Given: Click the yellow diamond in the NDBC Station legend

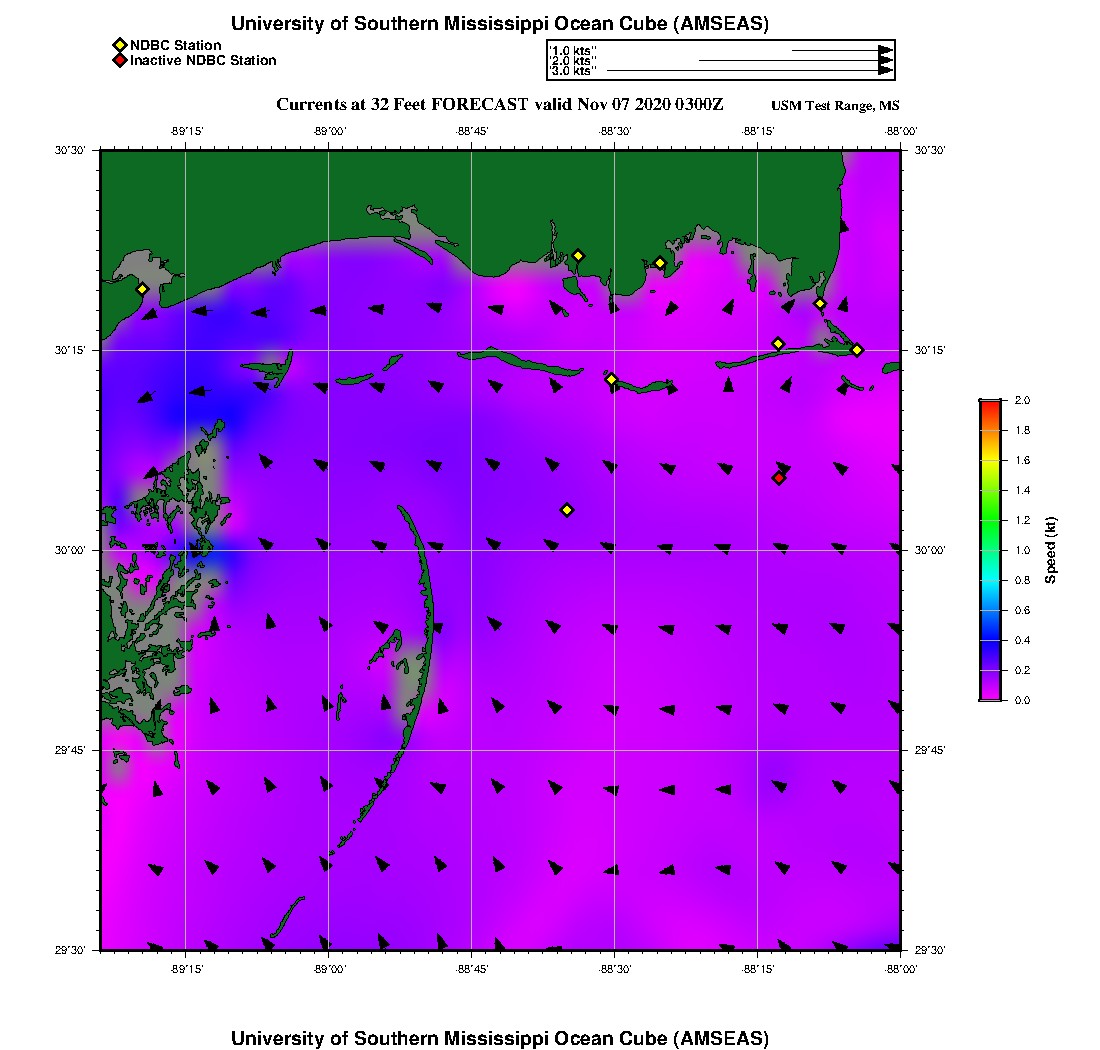Looking at the screenshot, I should pyautogui.click(x=119, y=45).
